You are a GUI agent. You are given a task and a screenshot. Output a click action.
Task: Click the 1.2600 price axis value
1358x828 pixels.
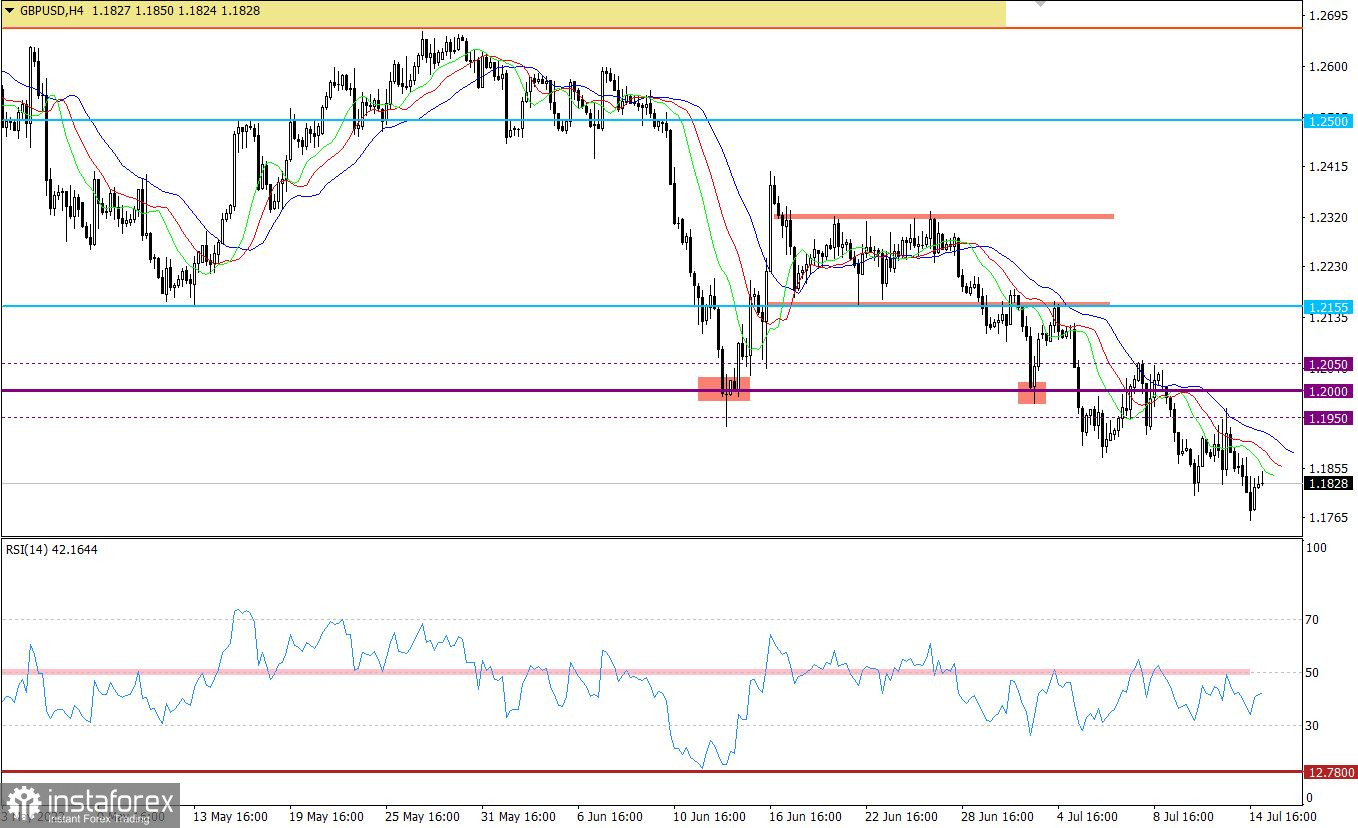pyautogui.click(x=1330, y=67)
